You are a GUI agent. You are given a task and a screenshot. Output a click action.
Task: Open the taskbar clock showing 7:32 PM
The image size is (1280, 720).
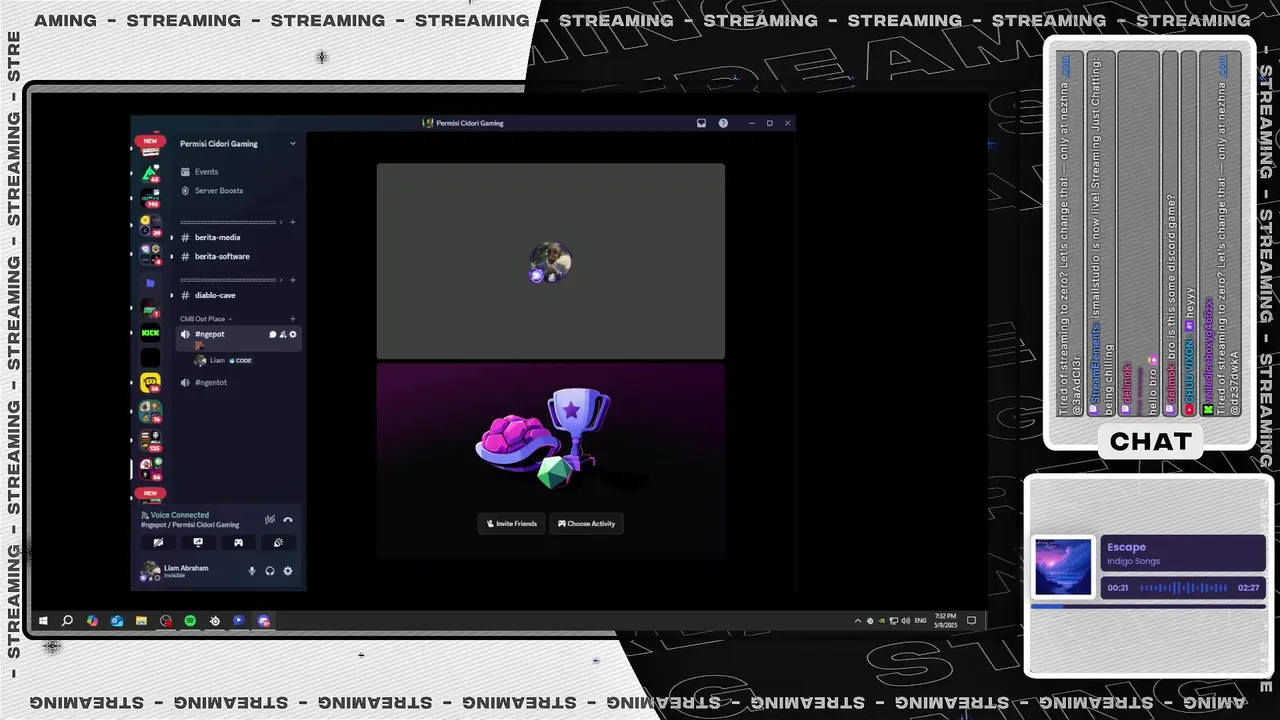click(945, 621)
